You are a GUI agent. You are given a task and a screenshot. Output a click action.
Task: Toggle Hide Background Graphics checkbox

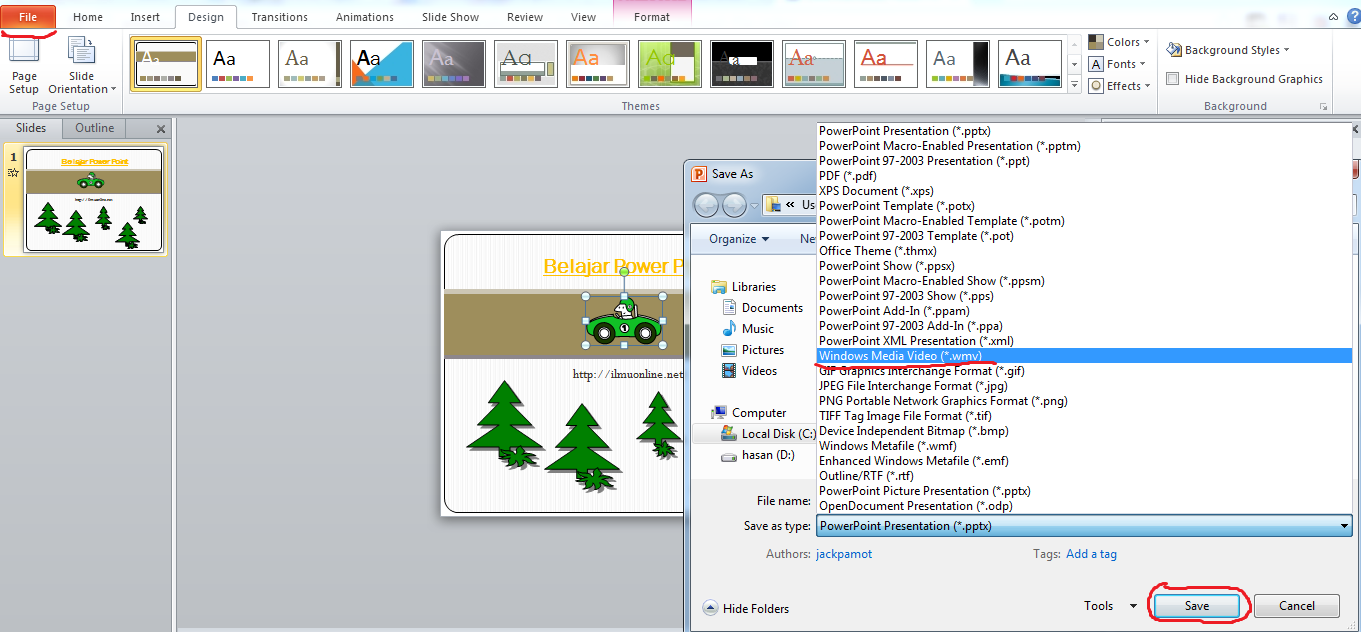click(1172, 79)
